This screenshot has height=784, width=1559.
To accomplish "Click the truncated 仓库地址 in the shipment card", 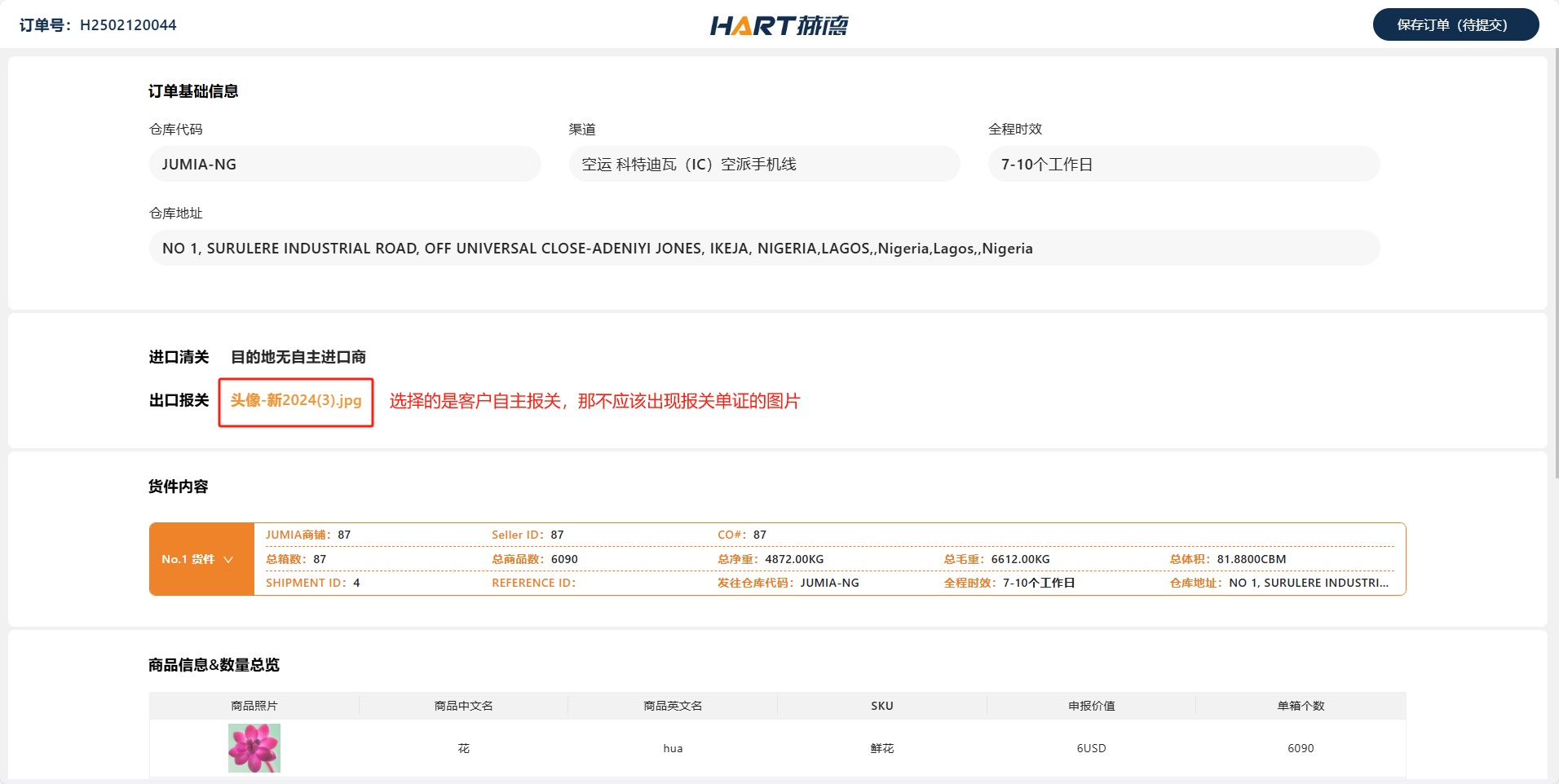I will pos(1308,583).
